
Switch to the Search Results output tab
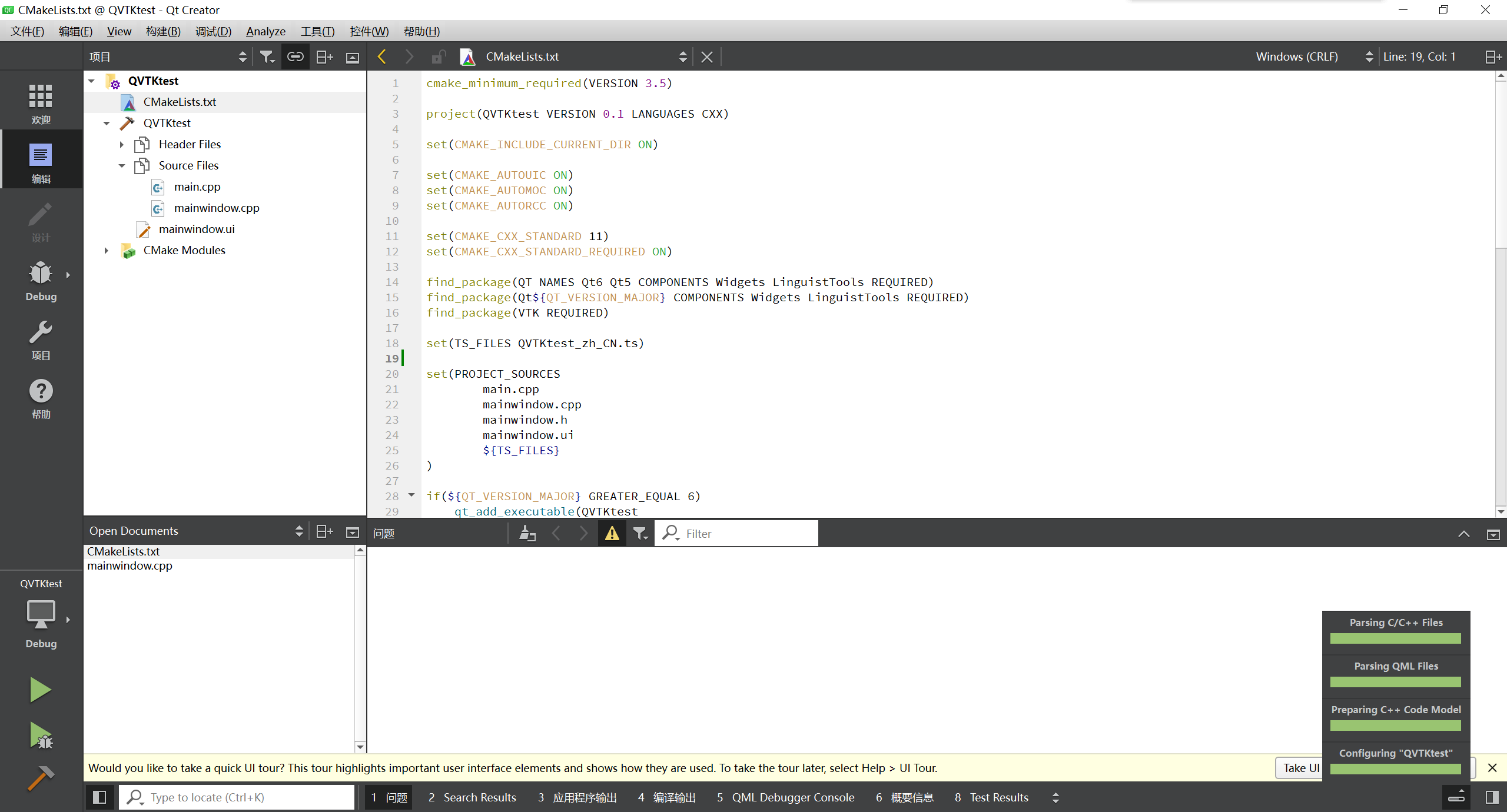(472, 797)
